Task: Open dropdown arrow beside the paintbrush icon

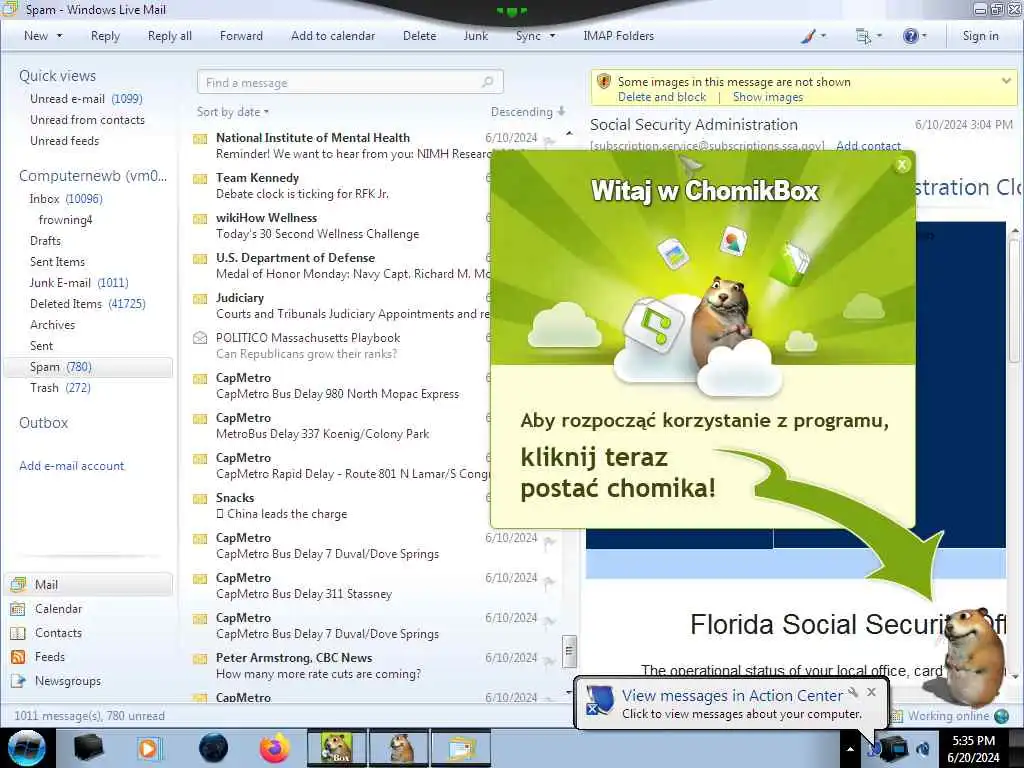Action: click(823, 37)
